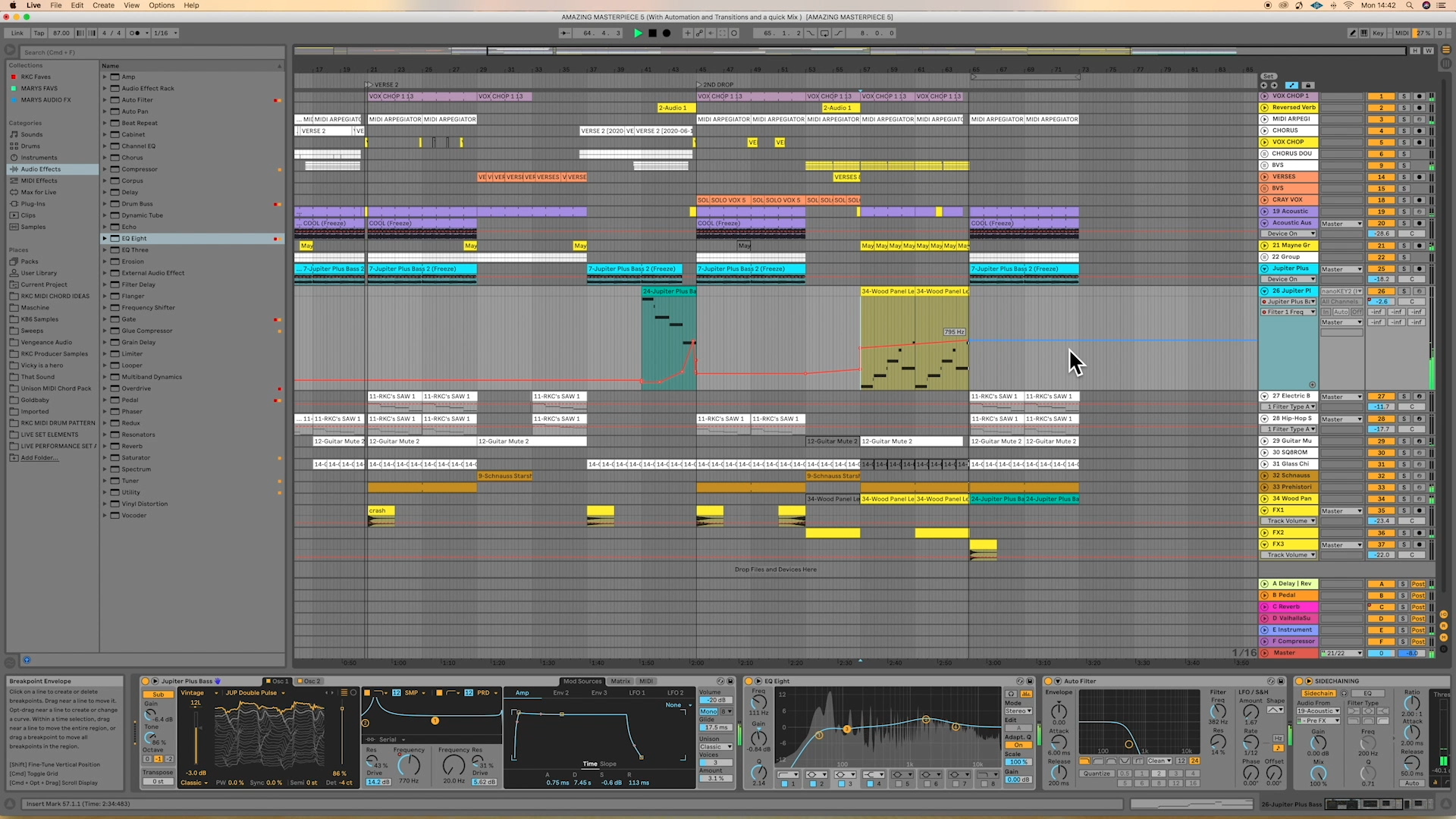Click the Key map mode button
The height and width of the screenshot is (819, 1456).
[1378, 33]
